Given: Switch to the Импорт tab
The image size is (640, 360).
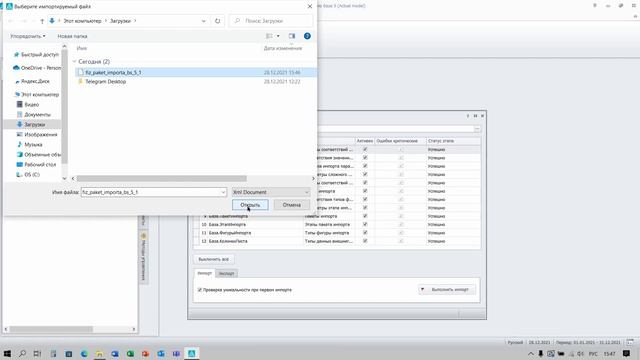Looking at the screenshot, I should 204,273.
